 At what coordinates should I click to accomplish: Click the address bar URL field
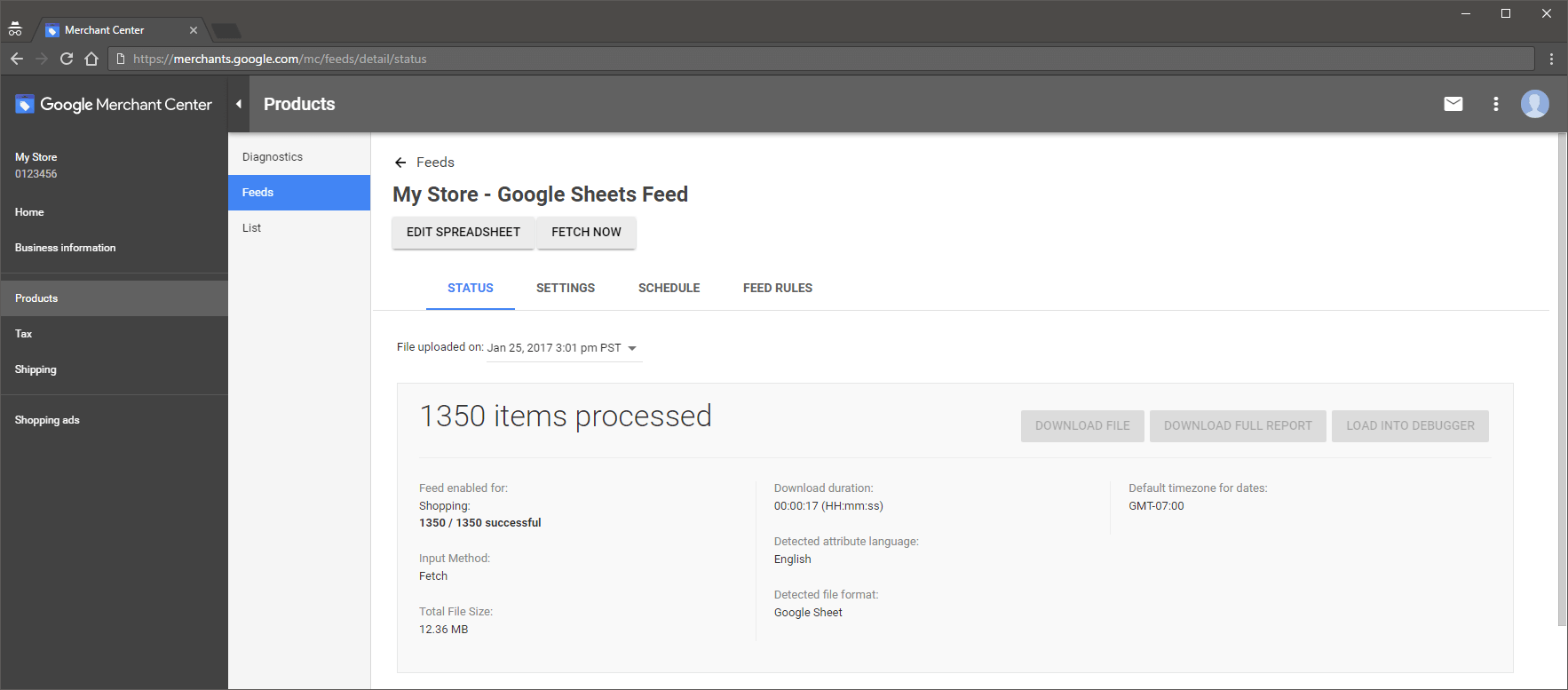821,59
